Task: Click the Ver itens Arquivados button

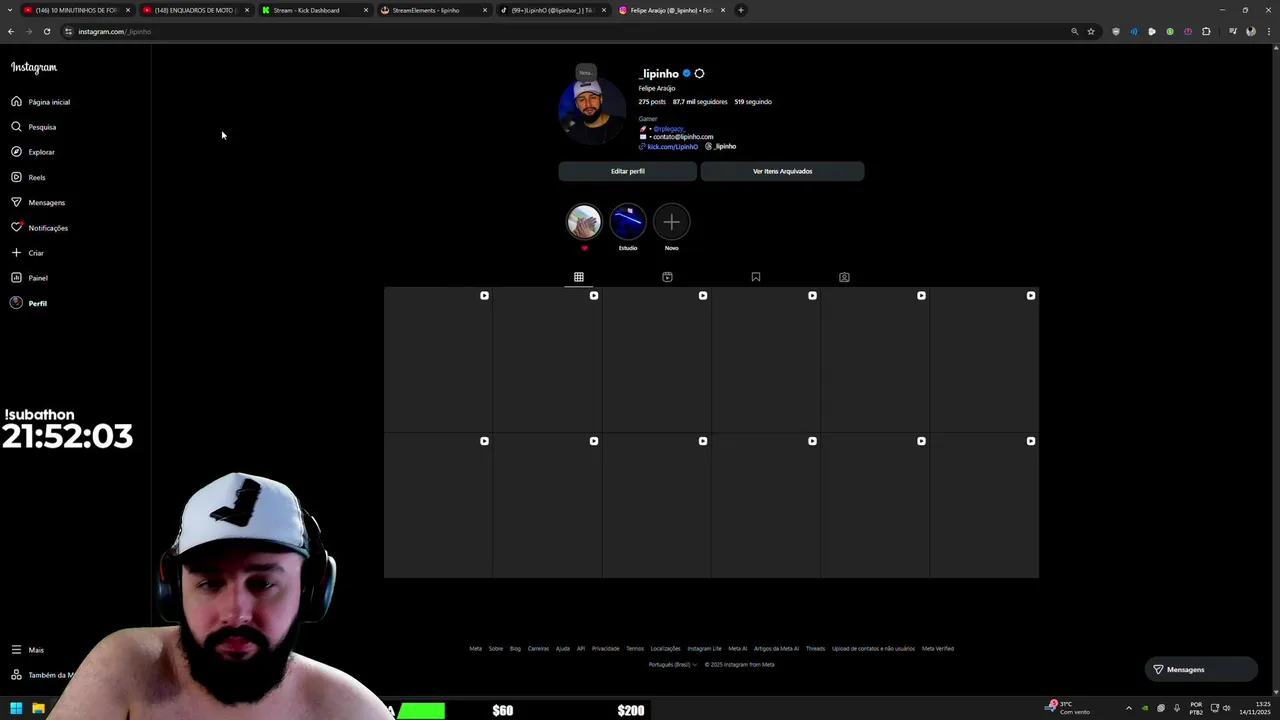Action: (782, 171)
